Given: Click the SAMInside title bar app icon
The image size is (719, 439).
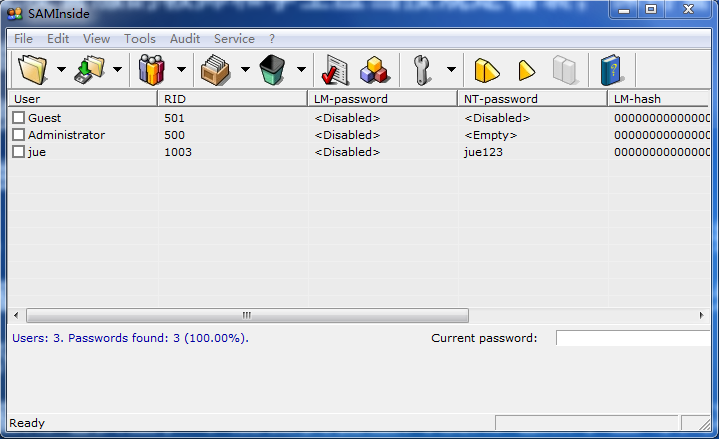Looking at the screenshot, I should [x=15, y=14].
